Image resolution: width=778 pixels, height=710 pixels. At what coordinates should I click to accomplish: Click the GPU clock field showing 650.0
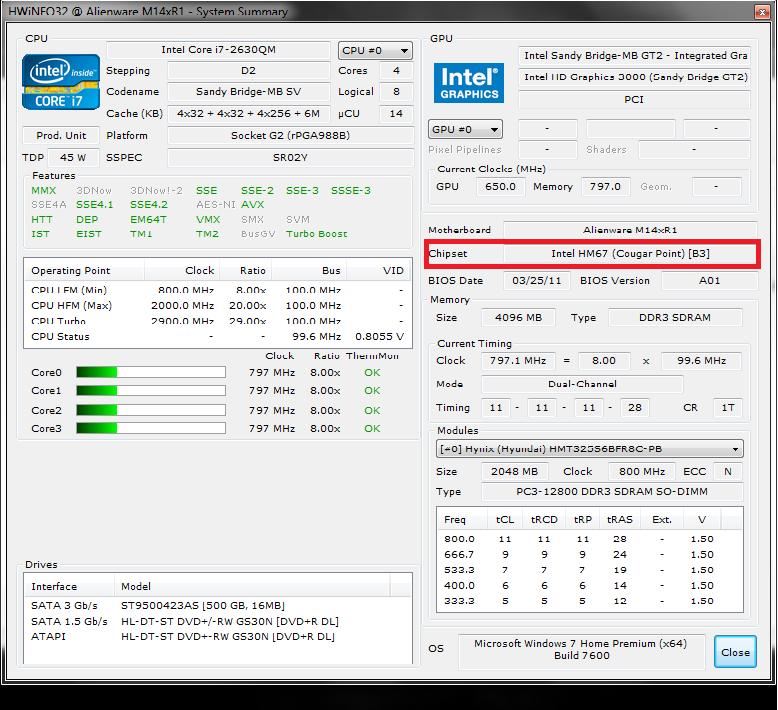click(500, 187)
